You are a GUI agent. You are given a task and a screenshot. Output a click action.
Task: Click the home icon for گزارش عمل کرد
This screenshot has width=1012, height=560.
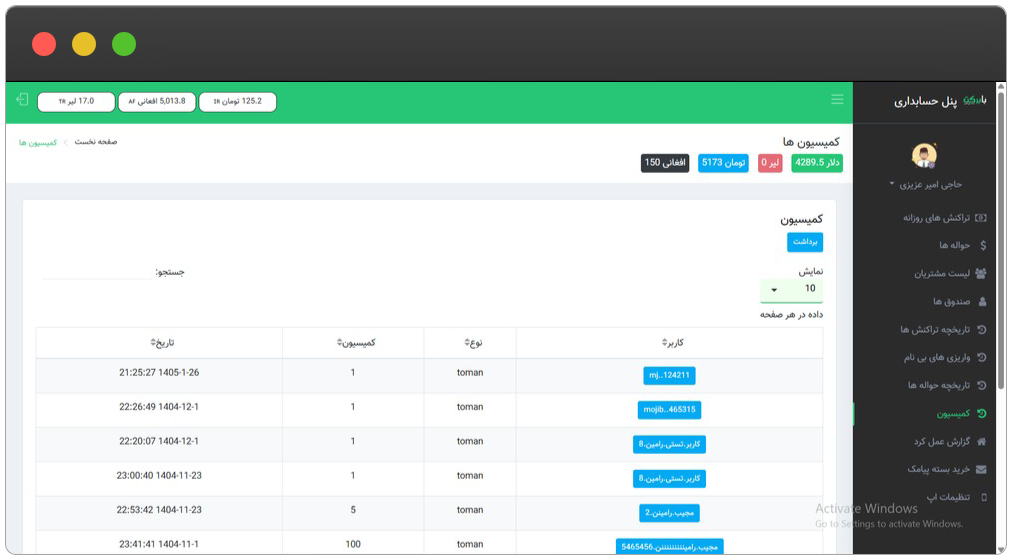click(x=981, y=442)
